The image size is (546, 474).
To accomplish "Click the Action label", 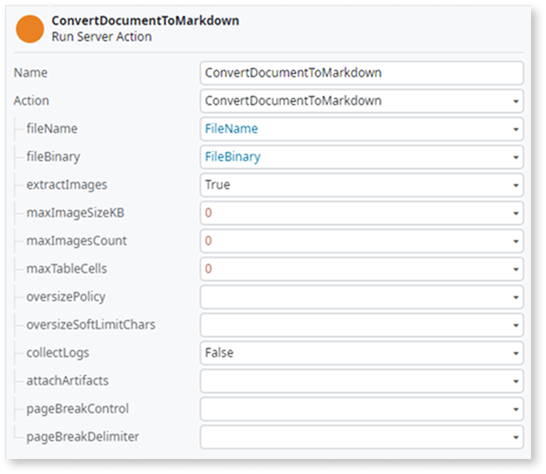I will click(31, 101).
